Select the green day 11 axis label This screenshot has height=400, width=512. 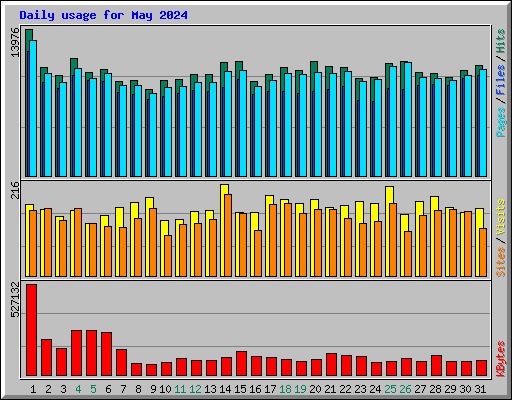pyautogui.click(x=180, y=389)
